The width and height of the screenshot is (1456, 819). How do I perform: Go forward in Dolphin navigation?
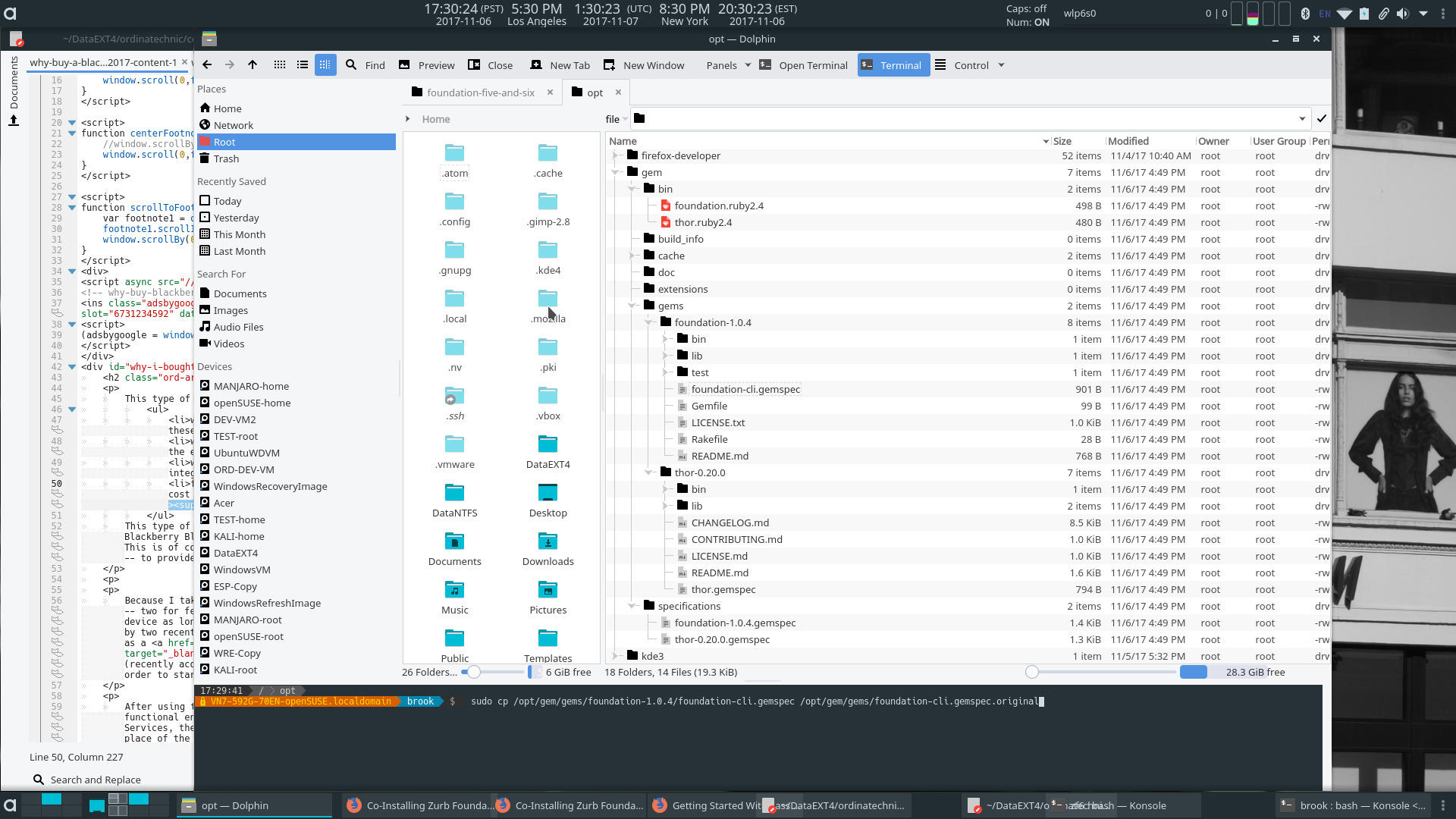230,65
